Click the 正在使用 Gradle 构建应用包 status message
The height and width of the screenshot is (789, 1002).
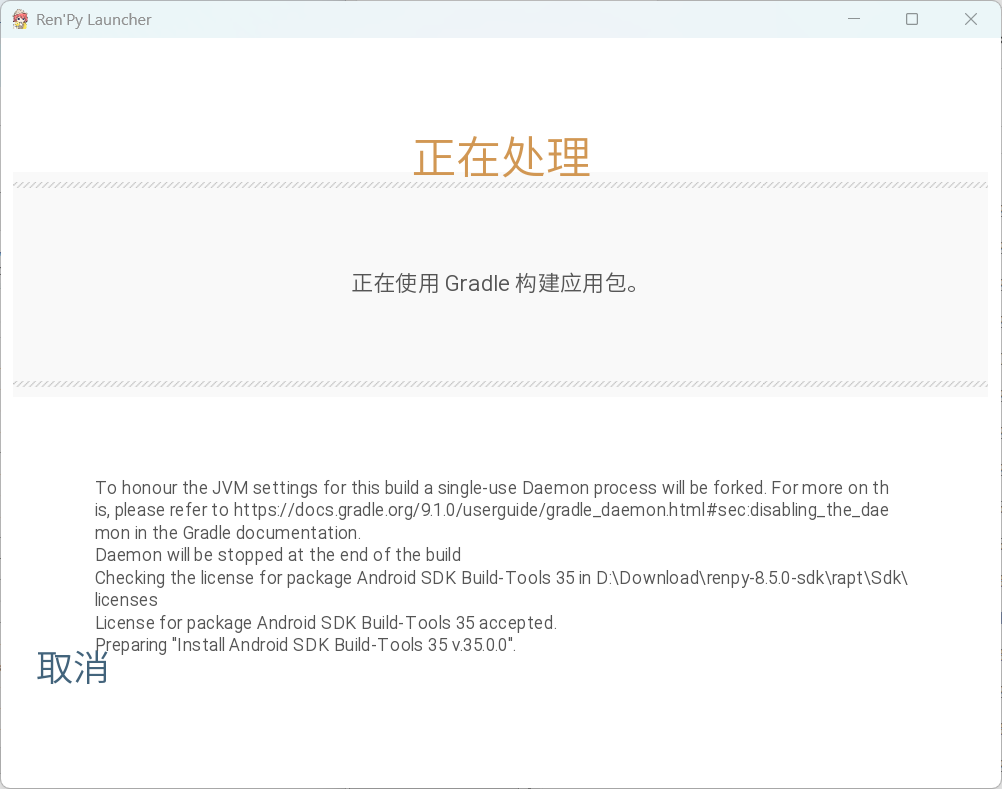click(x=496, y=283)
